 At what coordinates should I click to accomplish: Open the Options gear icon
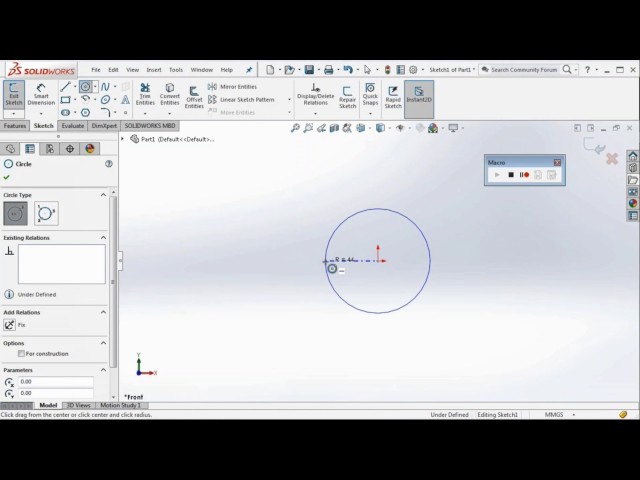[413, 70]
